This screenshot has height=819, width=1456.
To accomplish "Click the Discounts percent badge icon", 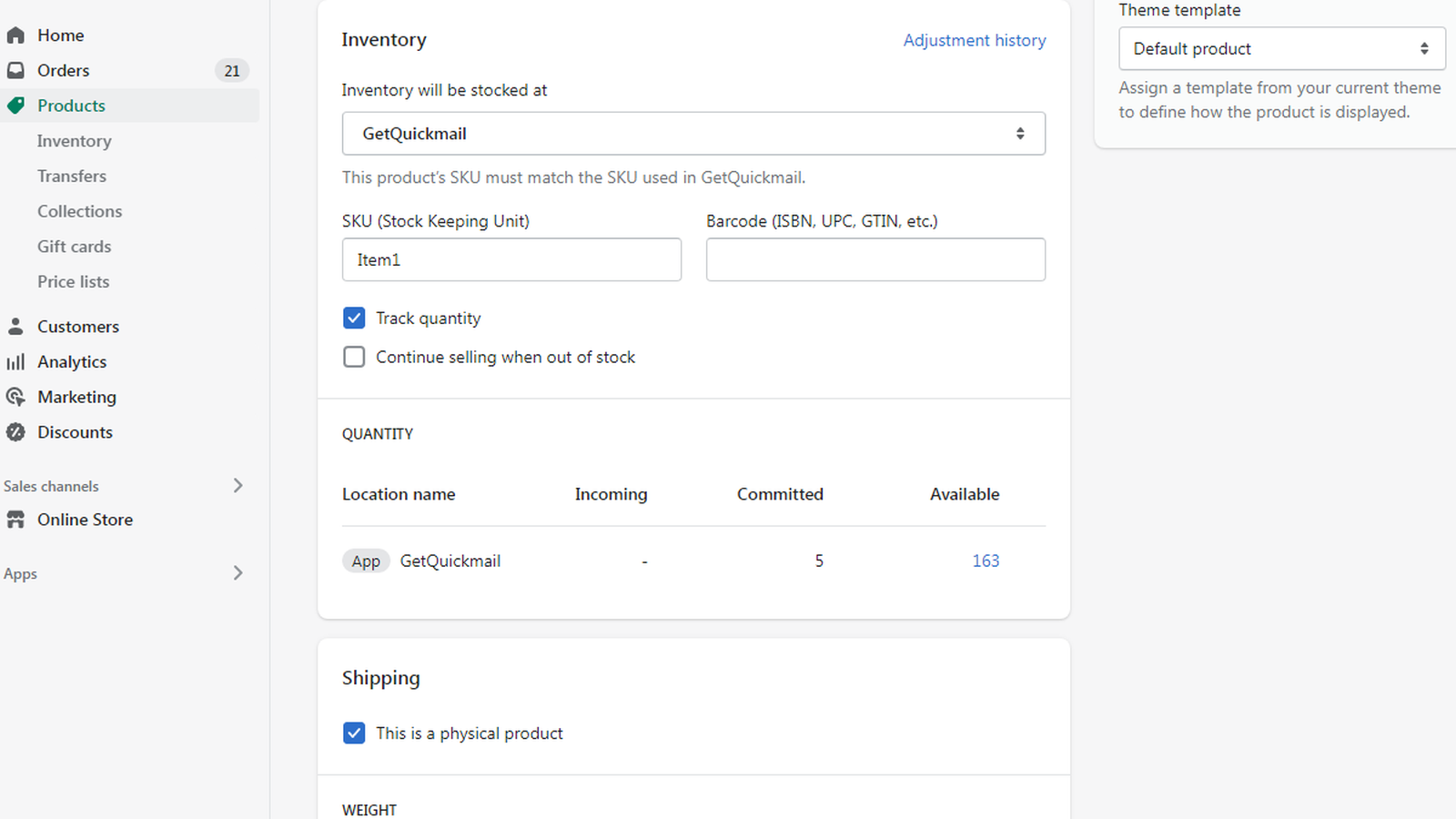I will [x=15, y=432].
